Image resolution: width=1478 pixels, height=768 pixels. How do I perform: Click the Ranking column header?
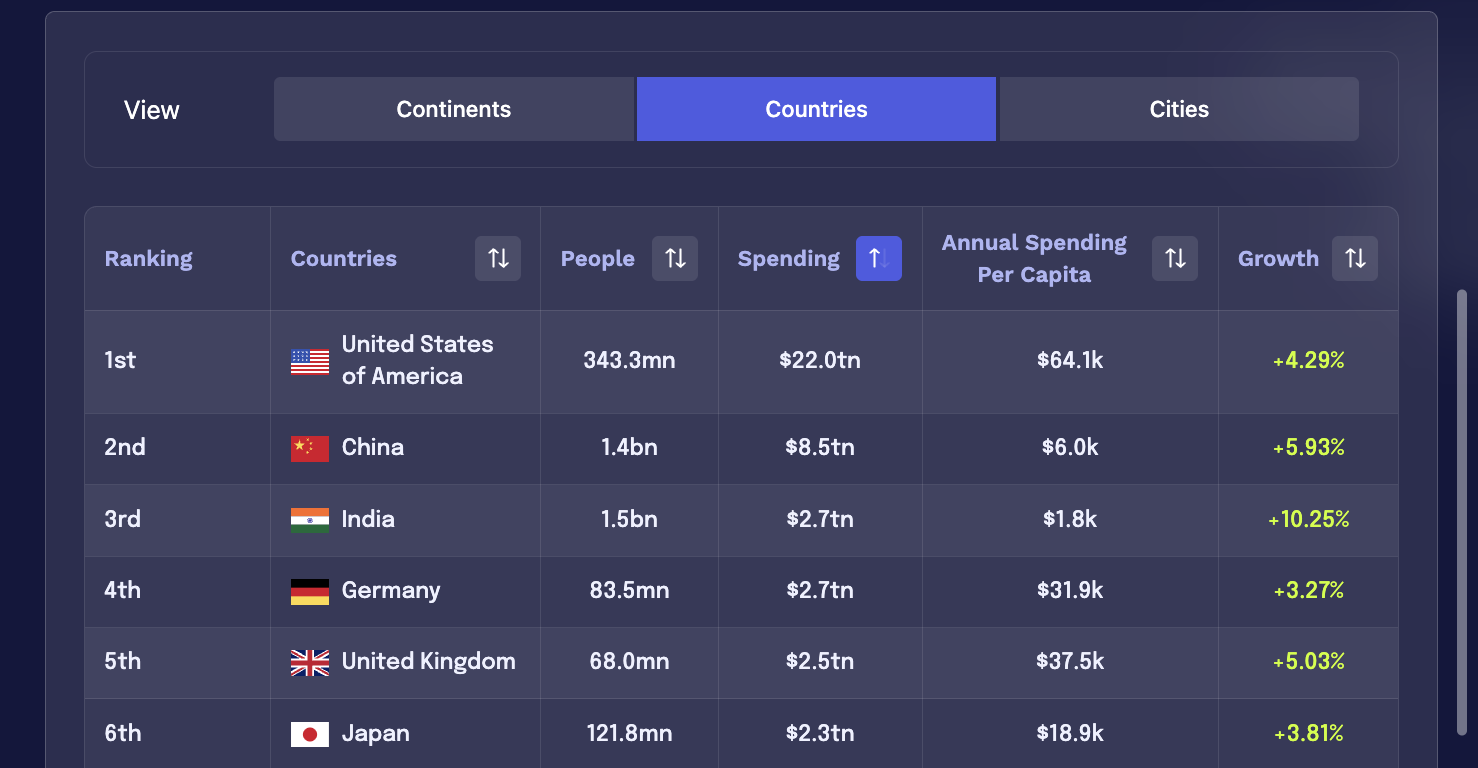148,258
